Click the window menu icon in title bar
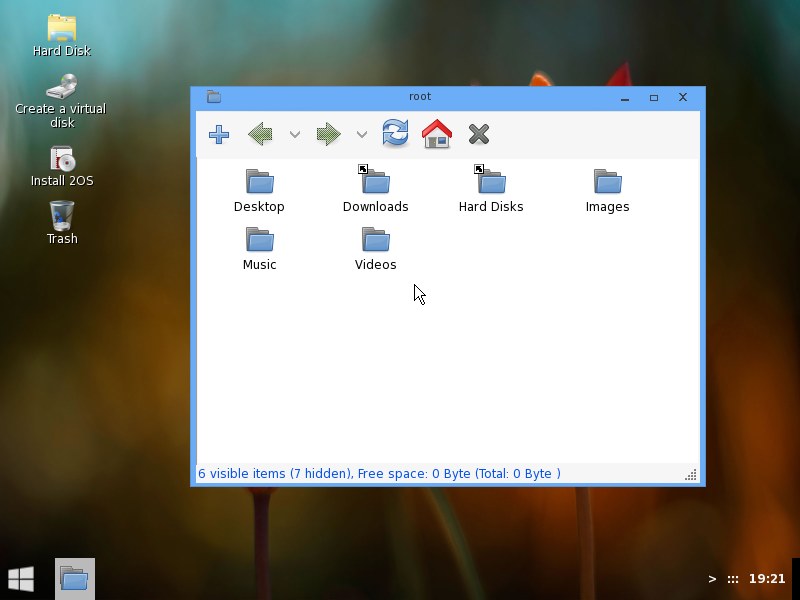Screen dimensions: 800x600 click(x=214, y=97)
